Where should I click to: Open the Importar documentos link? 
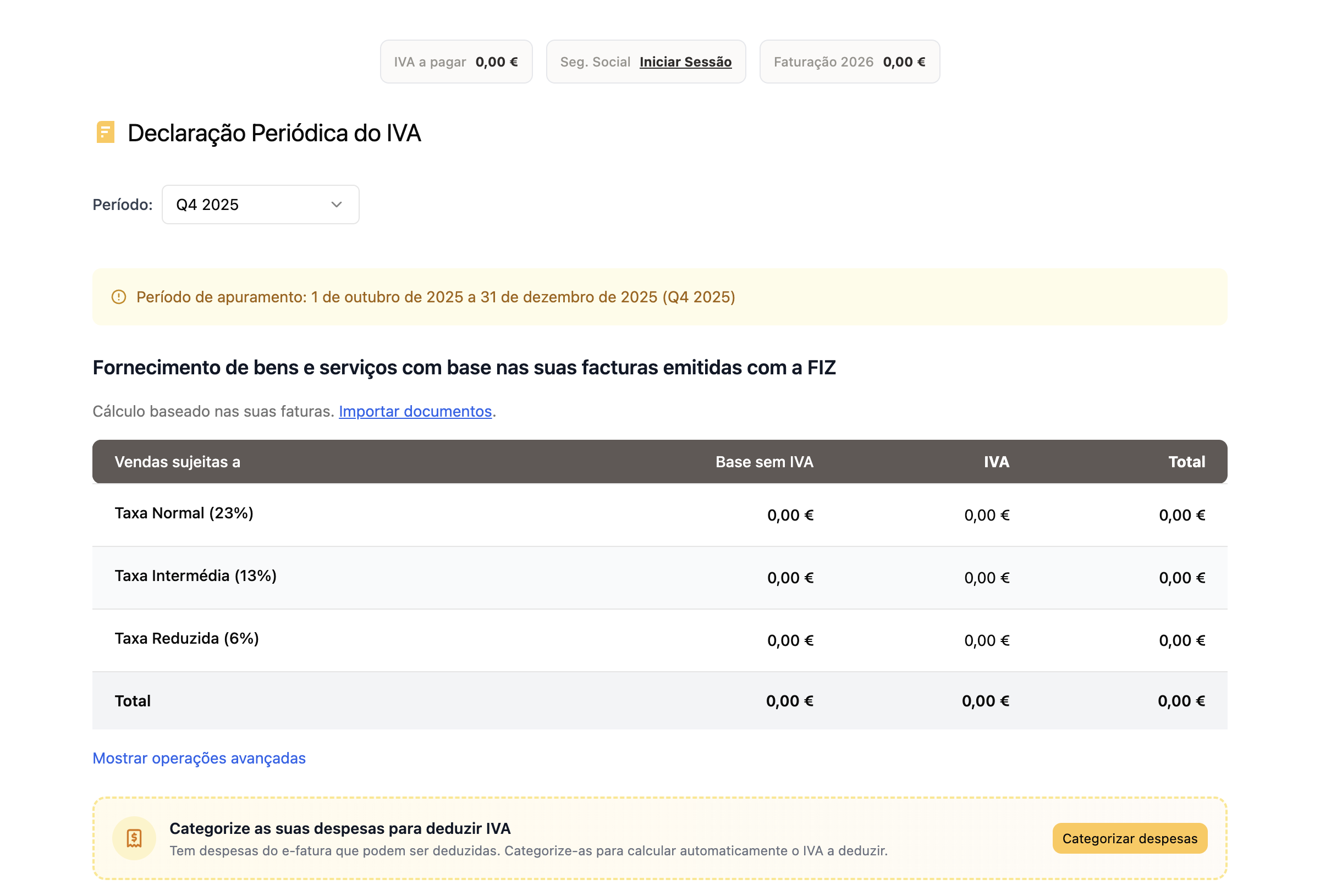point(415,411)
